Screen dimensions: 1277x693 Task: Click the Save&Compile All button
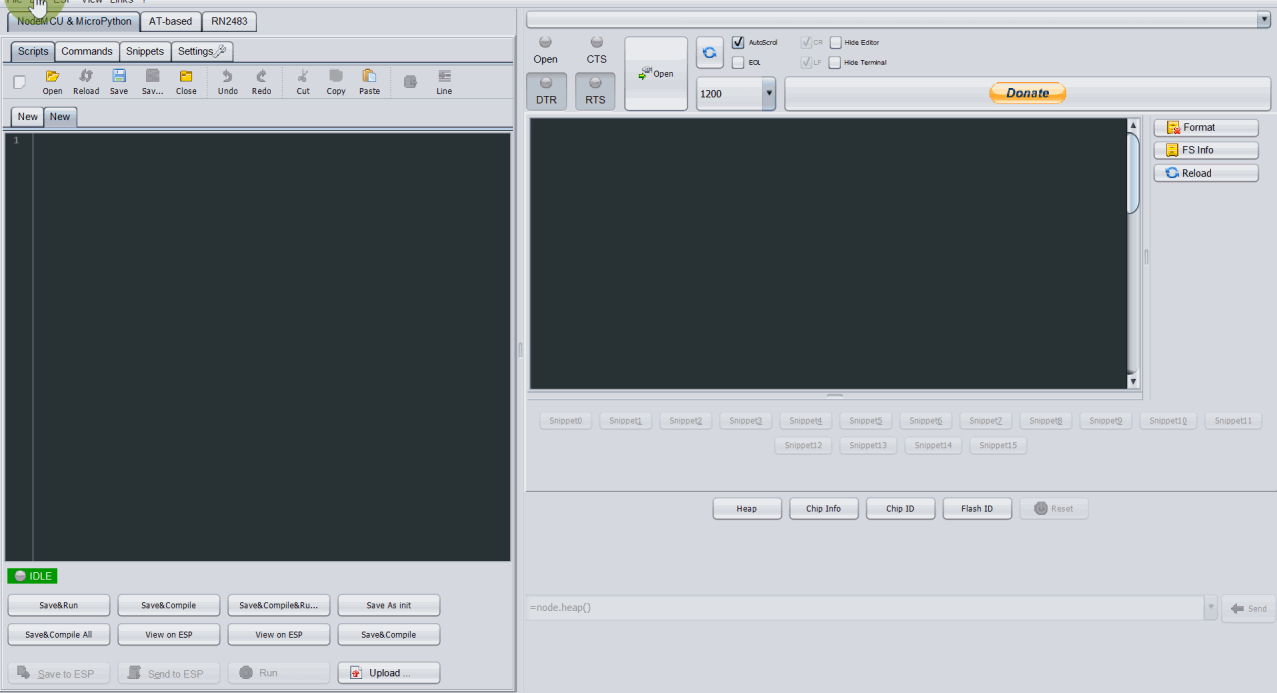pyautogui.click(x=59, y=635)
